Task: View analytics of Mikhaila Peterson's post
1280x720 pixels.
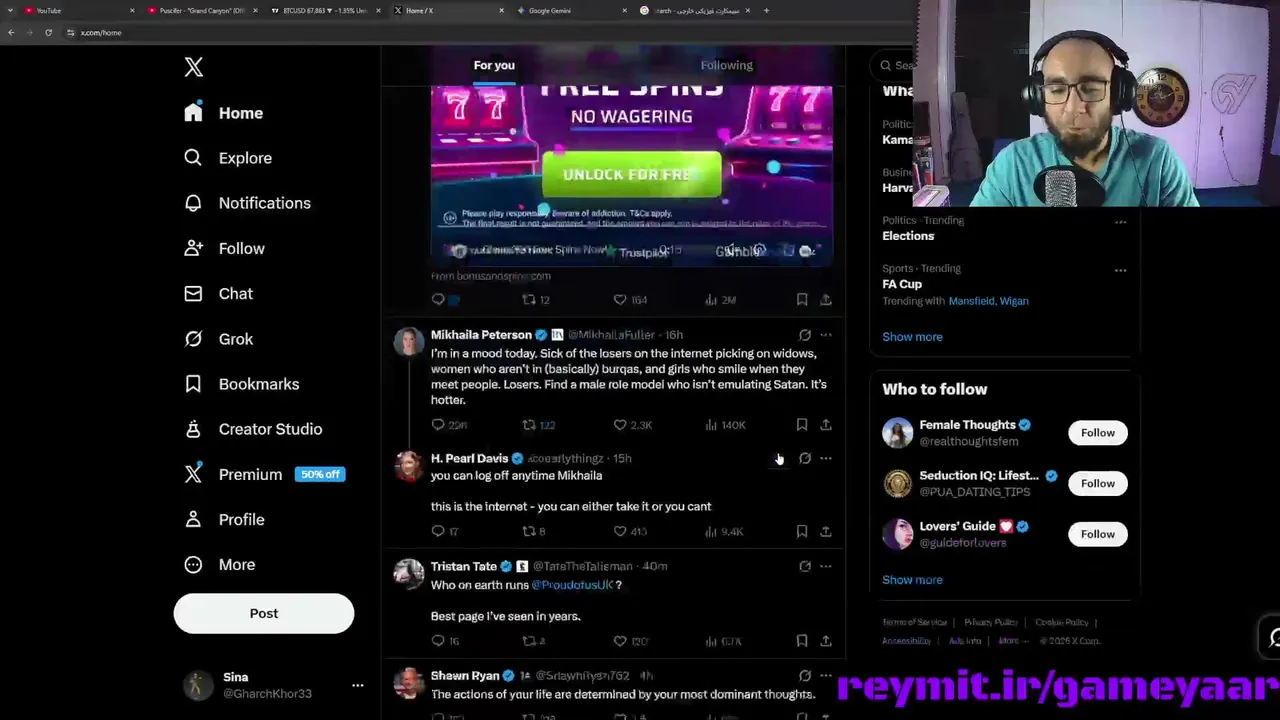Action: 725,425
